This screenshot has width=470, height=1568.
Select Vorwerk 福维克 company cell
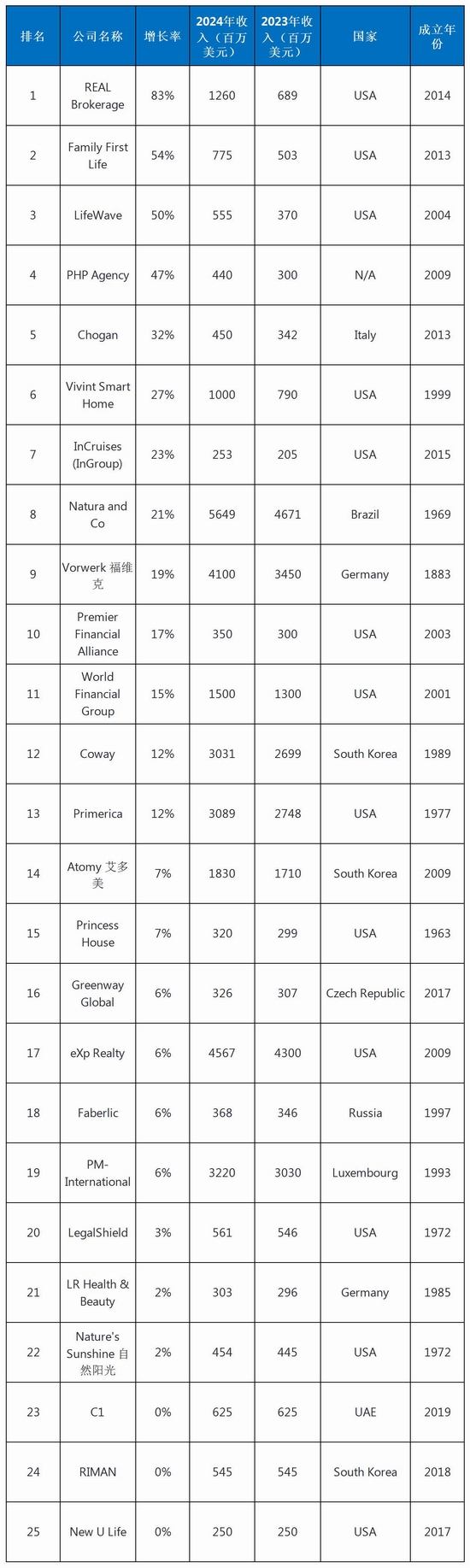[x=97, y=574]
